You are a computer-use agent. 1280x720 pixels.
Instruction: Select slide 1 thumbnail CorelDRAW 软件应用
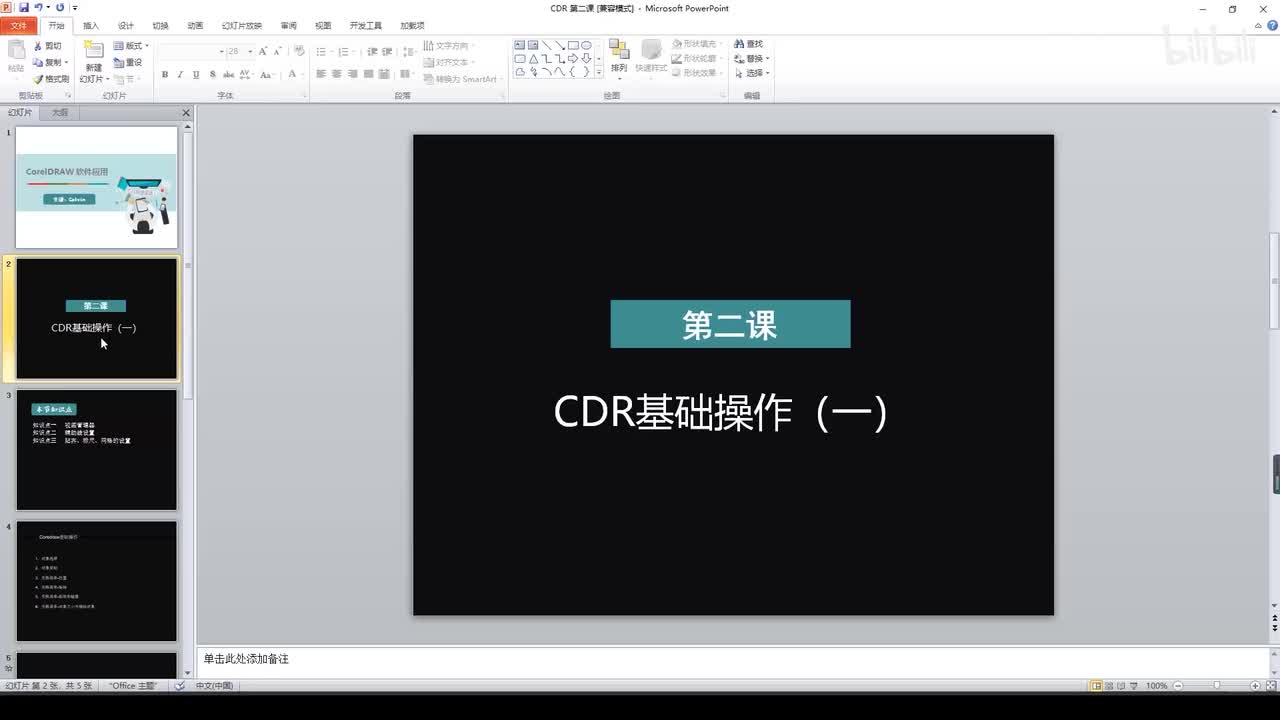click(96, 187)
